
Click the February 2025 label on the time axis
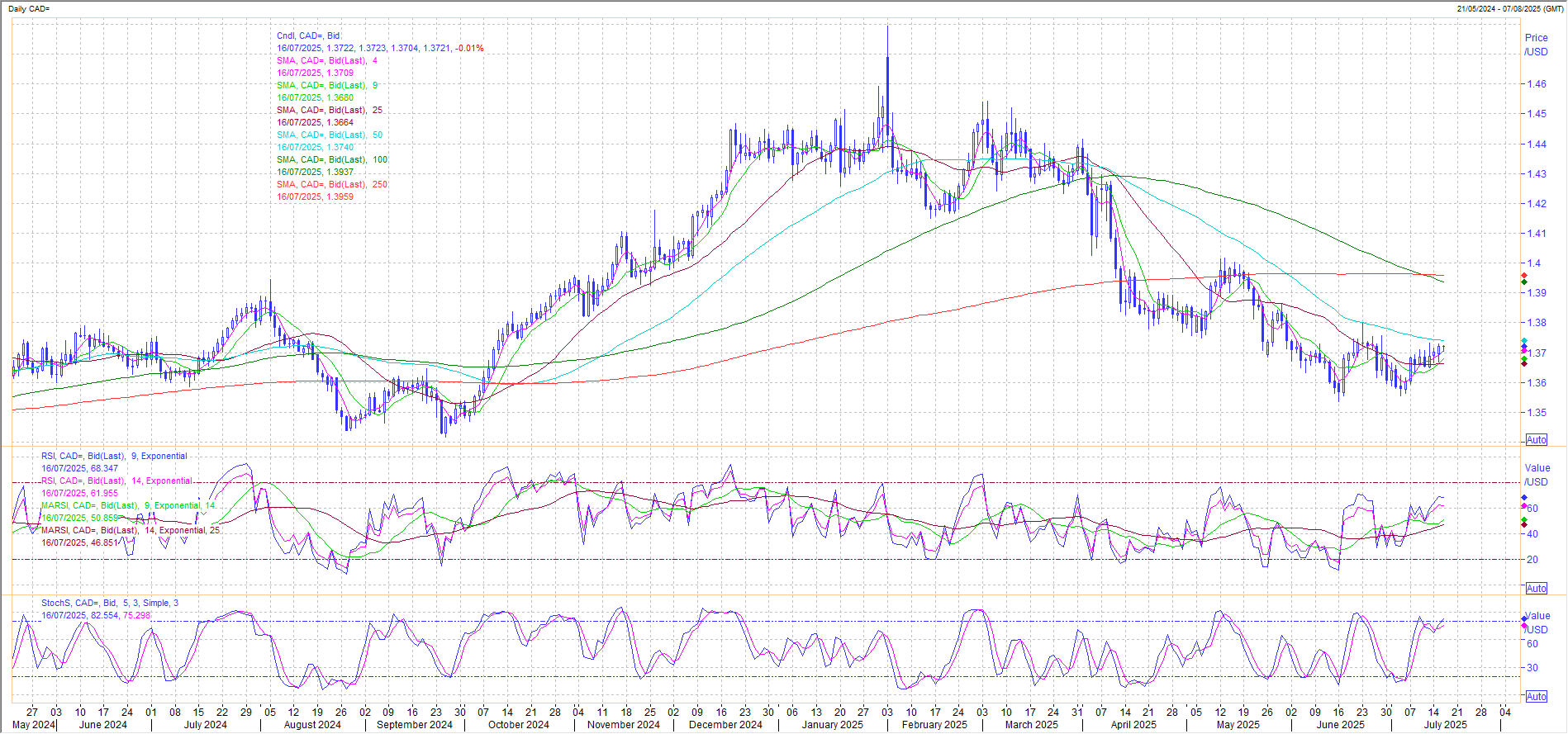(934, 725)
